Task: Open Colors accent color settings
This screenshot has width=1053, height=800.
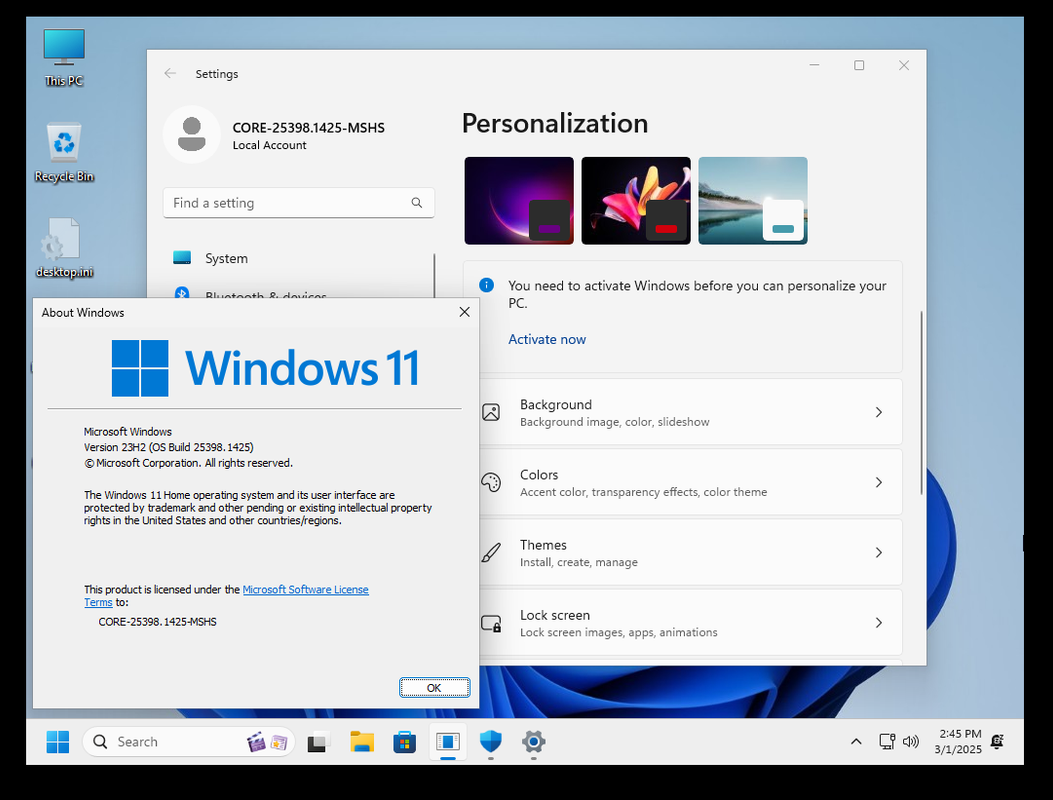Action: click(x=690, y=482)
